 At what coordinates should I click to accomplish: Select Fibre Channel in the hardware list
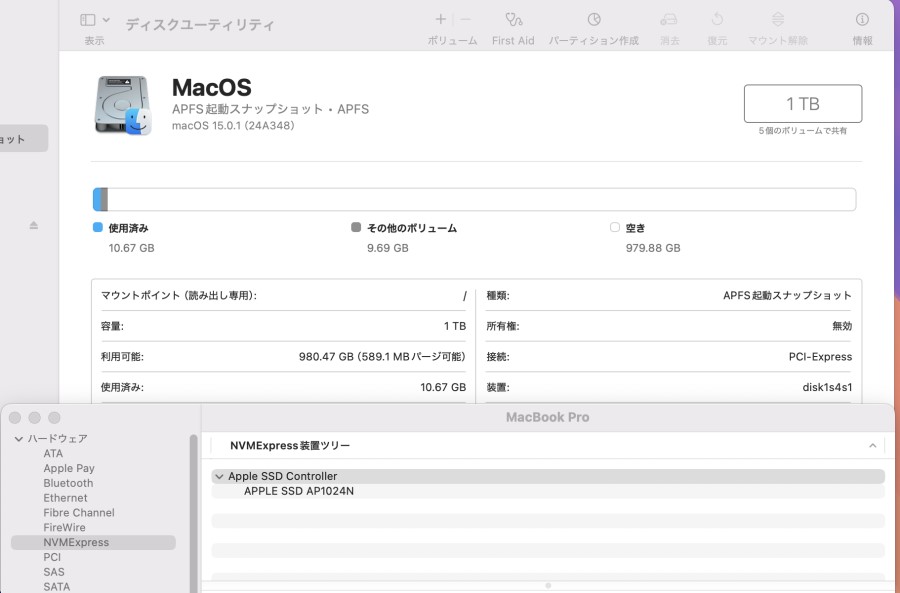[x=79, y=513]
